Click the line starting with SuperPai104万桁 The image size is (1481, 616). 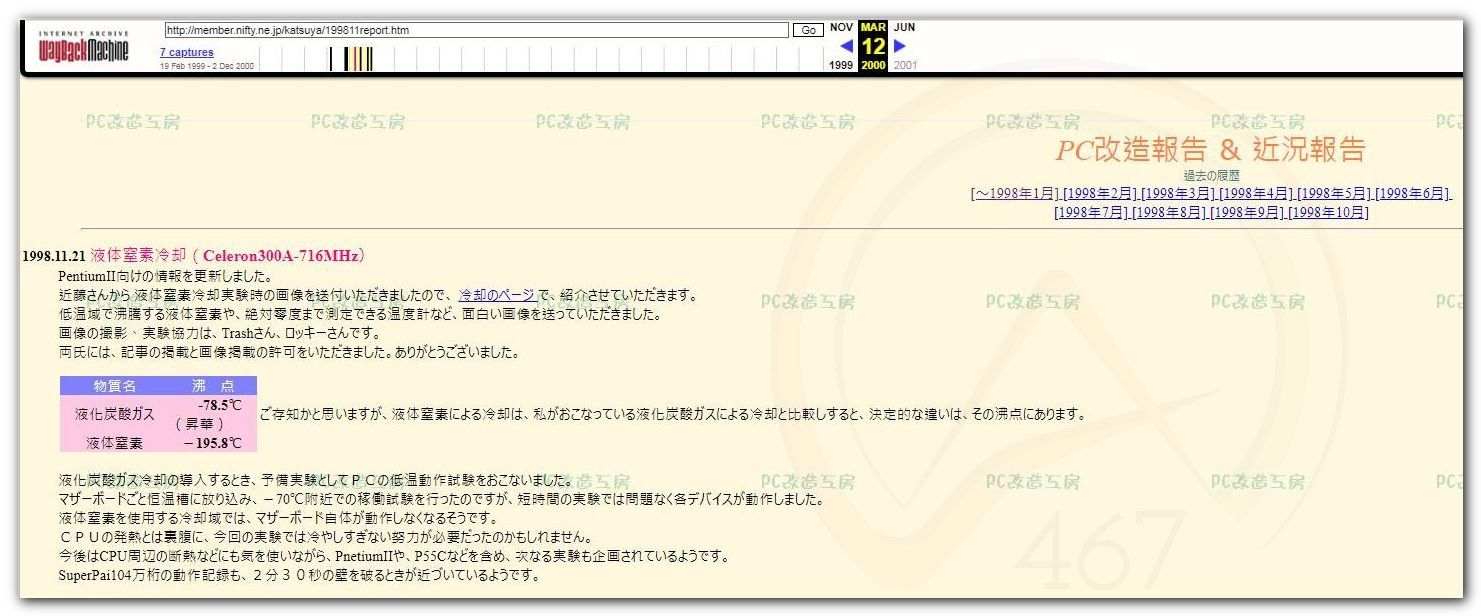[300, 575]
